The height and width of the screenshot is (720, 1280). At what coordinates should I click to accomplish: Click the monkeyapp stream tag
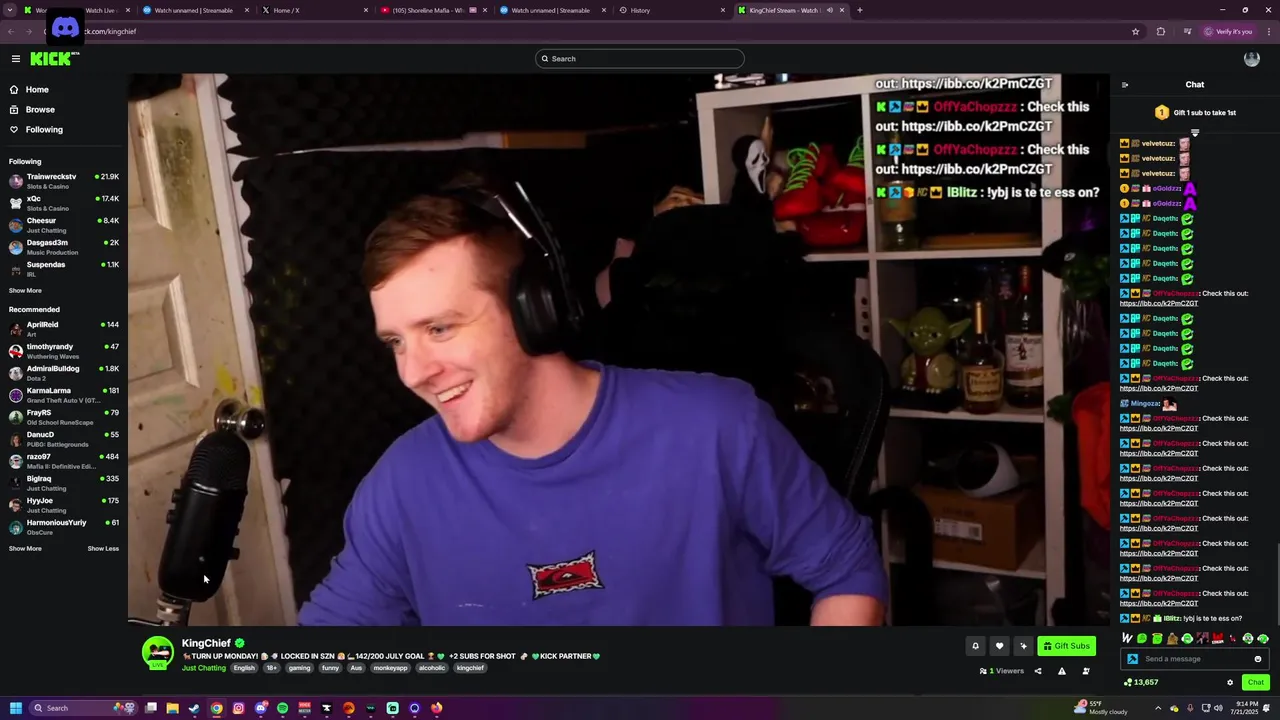[390, 668]
